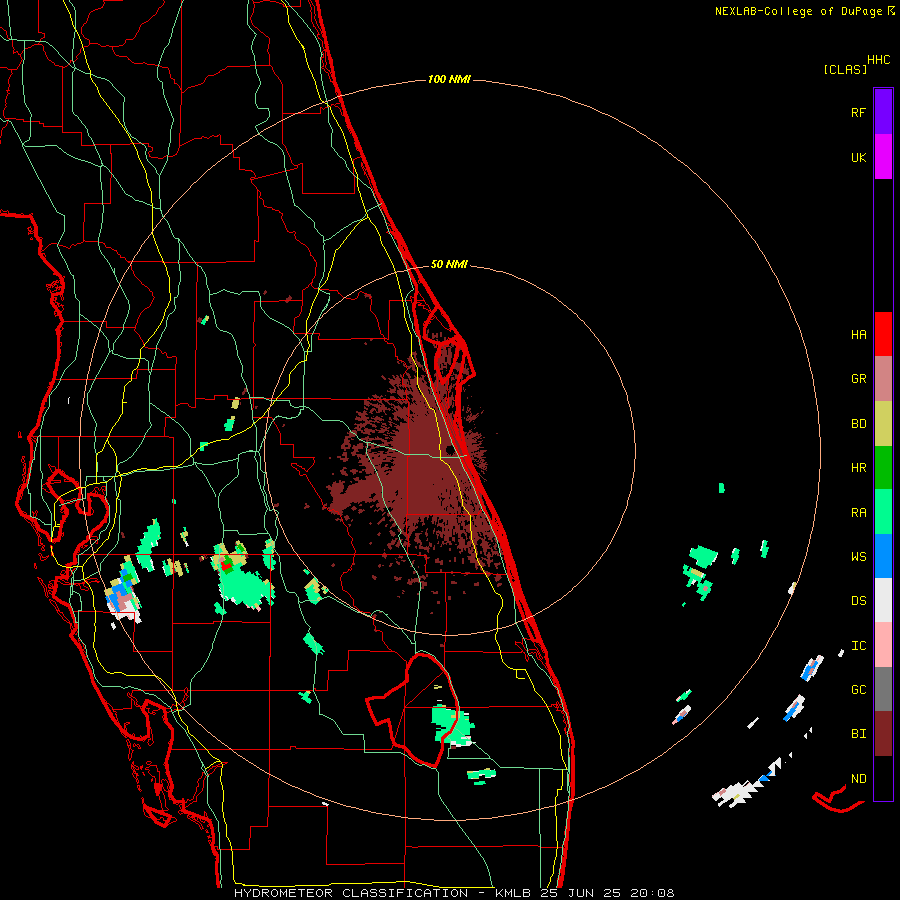This screenshot has height=900, width=900.
Task: Click the [CLAS] units label
Action: coord(845,69)
